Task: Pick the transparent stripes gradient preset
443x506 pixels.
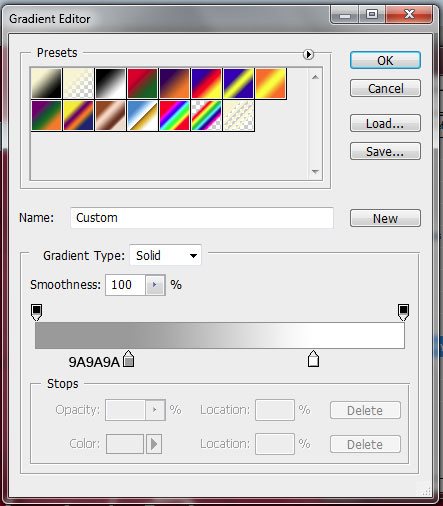Action: click(238, 115)
